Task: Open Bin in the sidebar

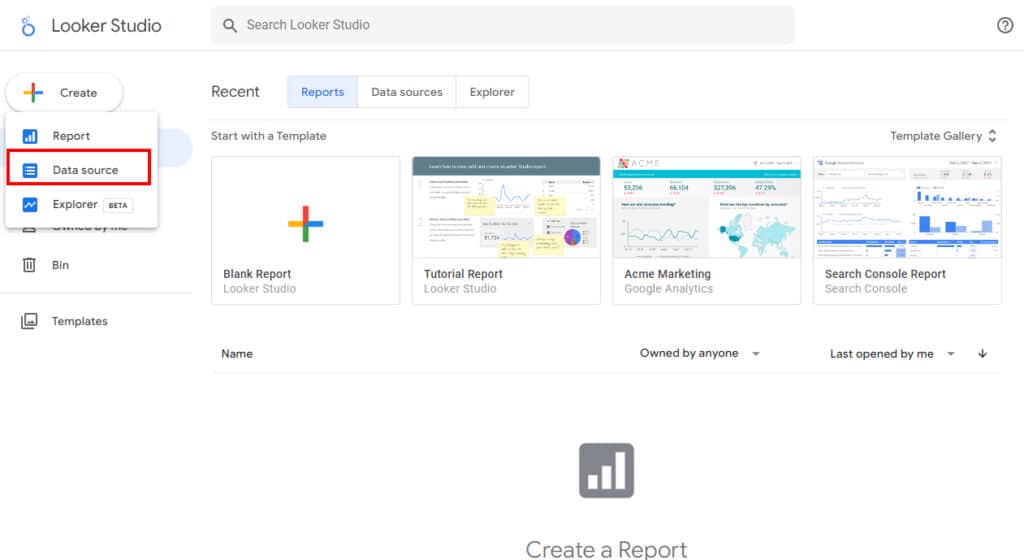Action: (60, 265)
